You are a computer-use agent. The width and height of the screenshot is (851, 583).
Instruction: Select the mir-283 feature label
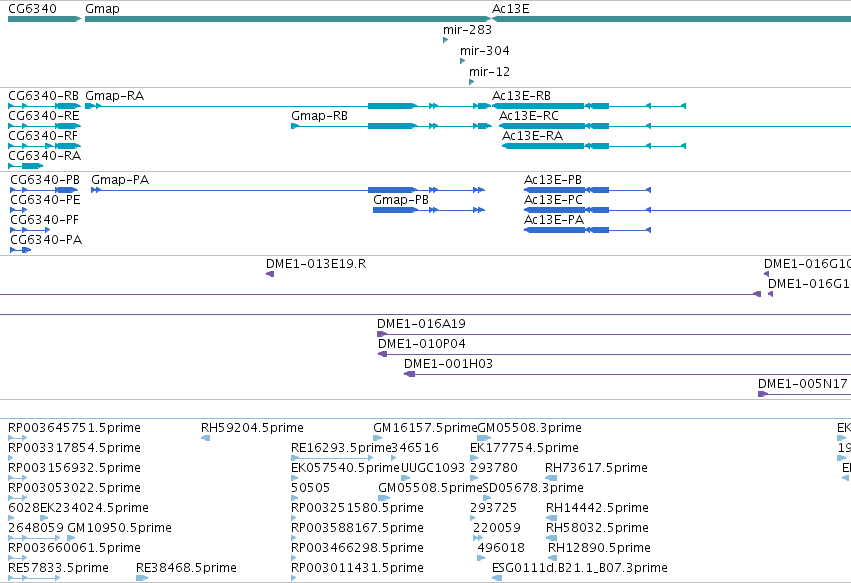(x=467, y=30)
